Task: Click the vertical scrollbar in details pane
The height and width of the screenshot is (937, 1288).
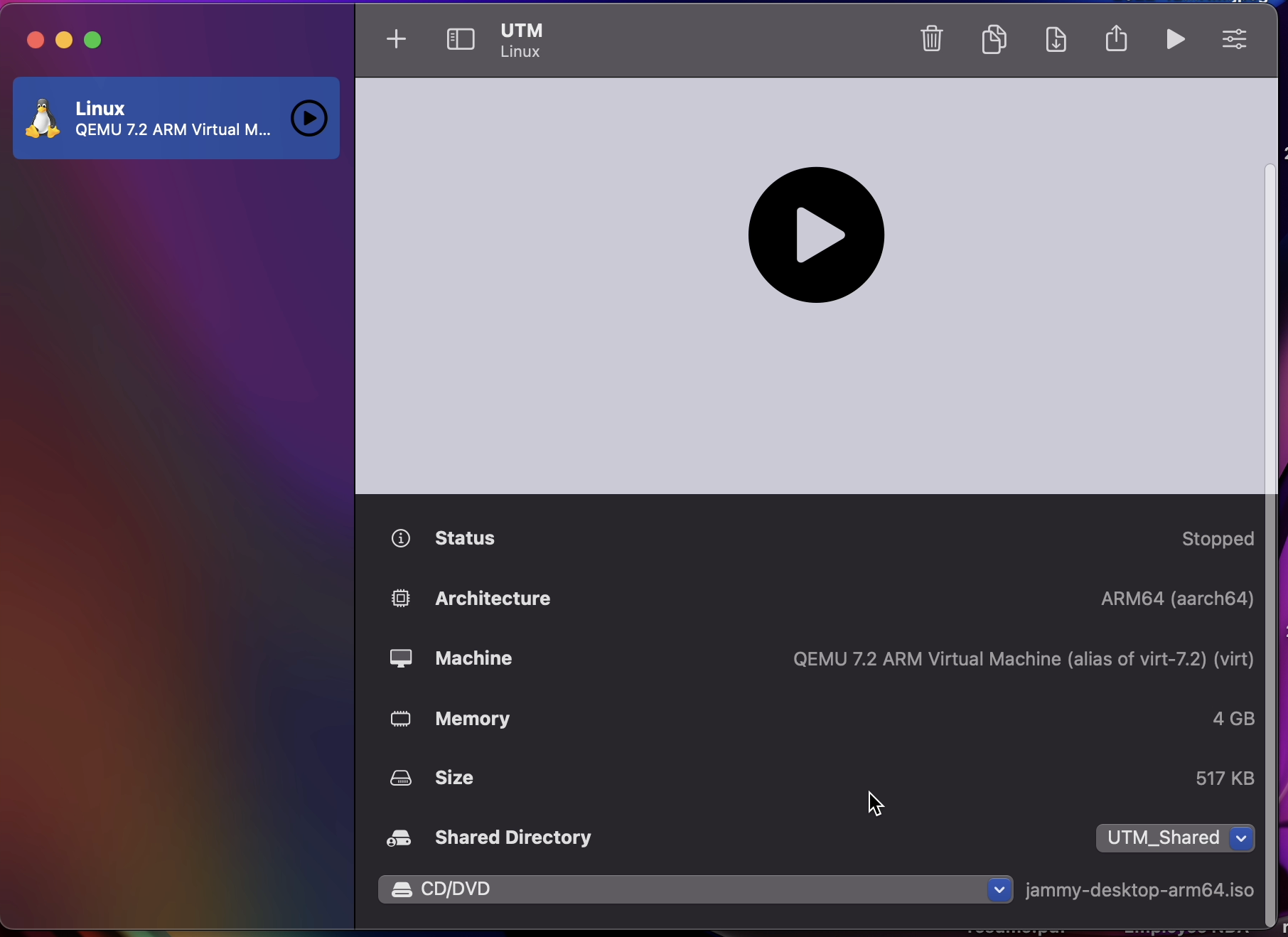Action: point(1270,544)
